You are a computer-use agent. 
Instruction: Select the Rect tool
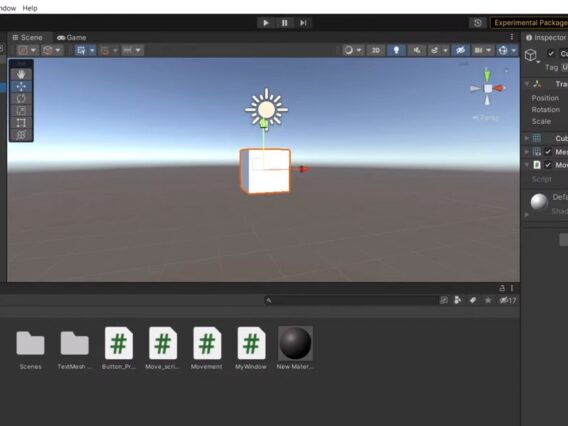(21, 123)
